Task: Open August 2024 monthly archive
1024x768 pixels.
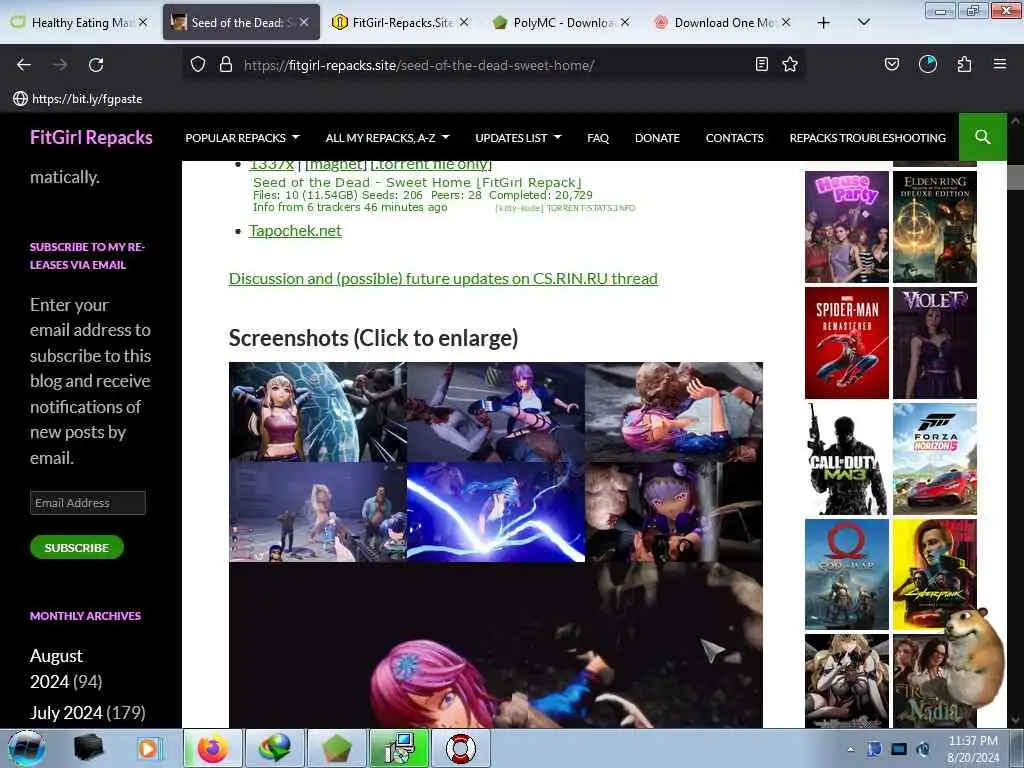Action: tap(56, 668)
